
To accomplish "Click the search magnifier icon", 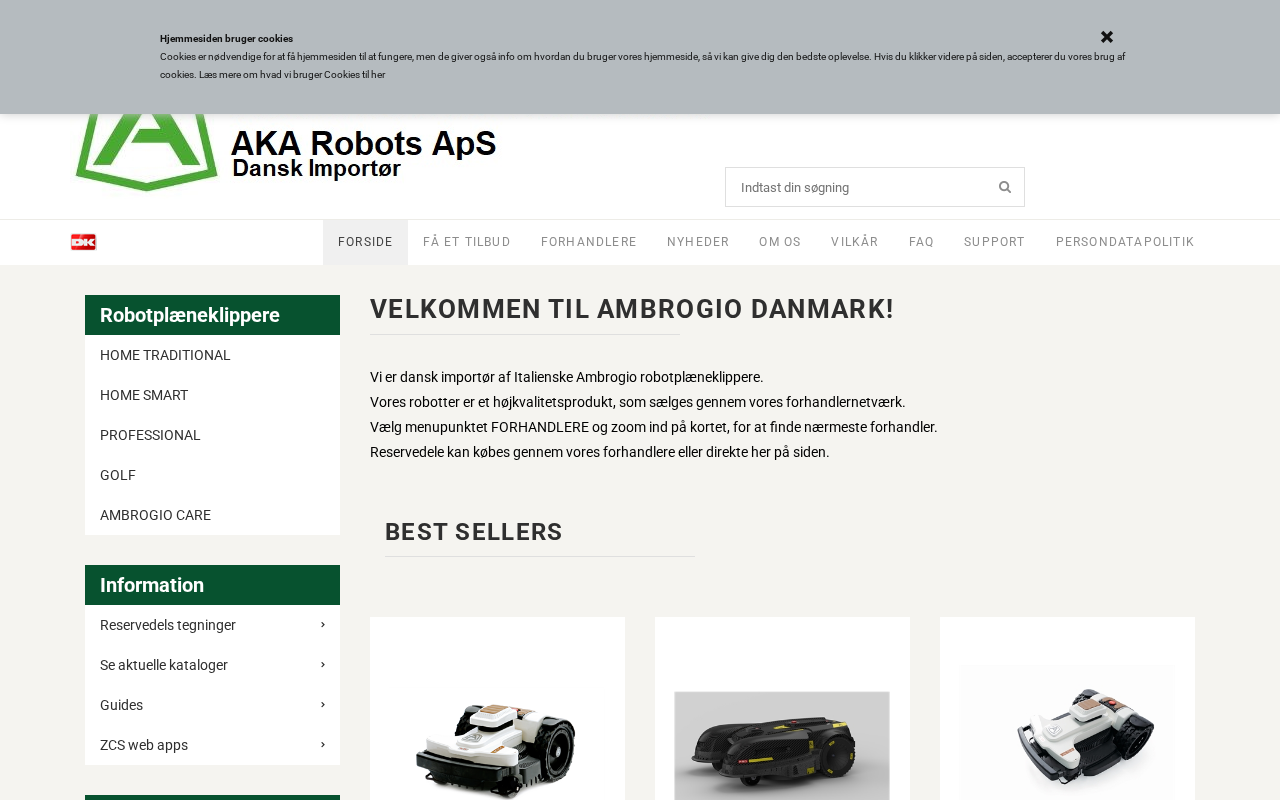I will (1005, 187).
